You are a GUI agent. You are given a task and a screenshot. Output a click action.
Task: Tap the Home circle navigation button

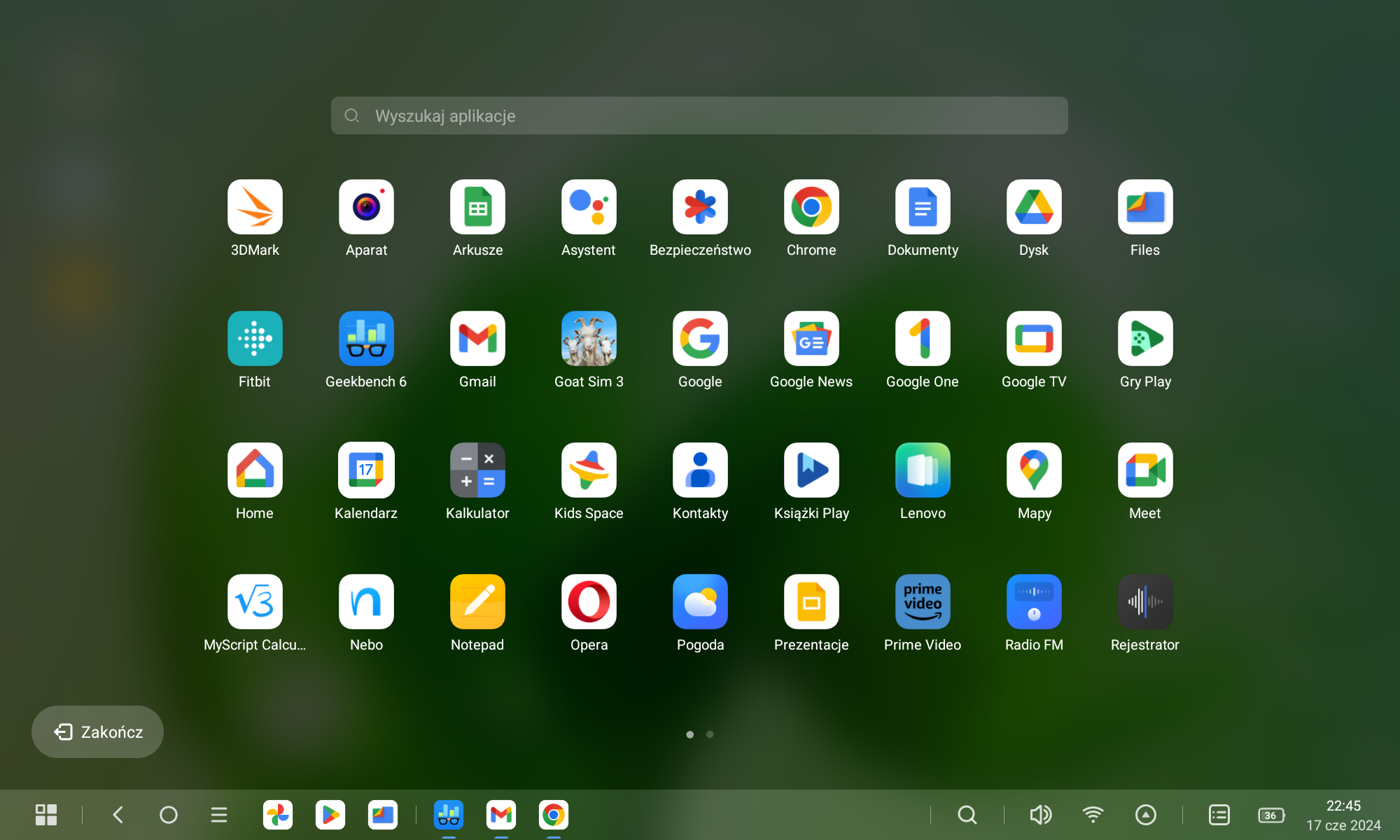[169, 815]
